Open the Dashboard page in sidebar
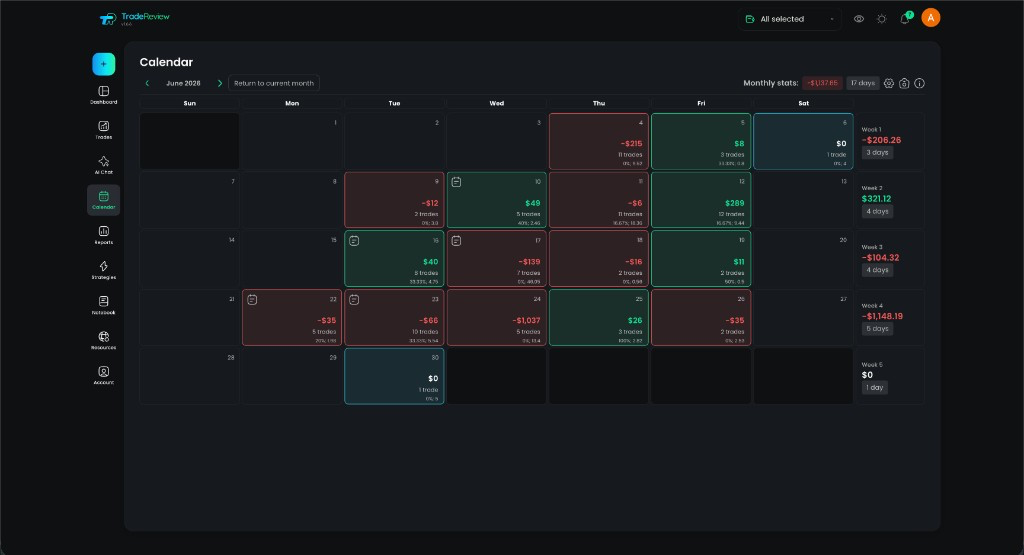The image size is (1024, 555). [103, 95]
